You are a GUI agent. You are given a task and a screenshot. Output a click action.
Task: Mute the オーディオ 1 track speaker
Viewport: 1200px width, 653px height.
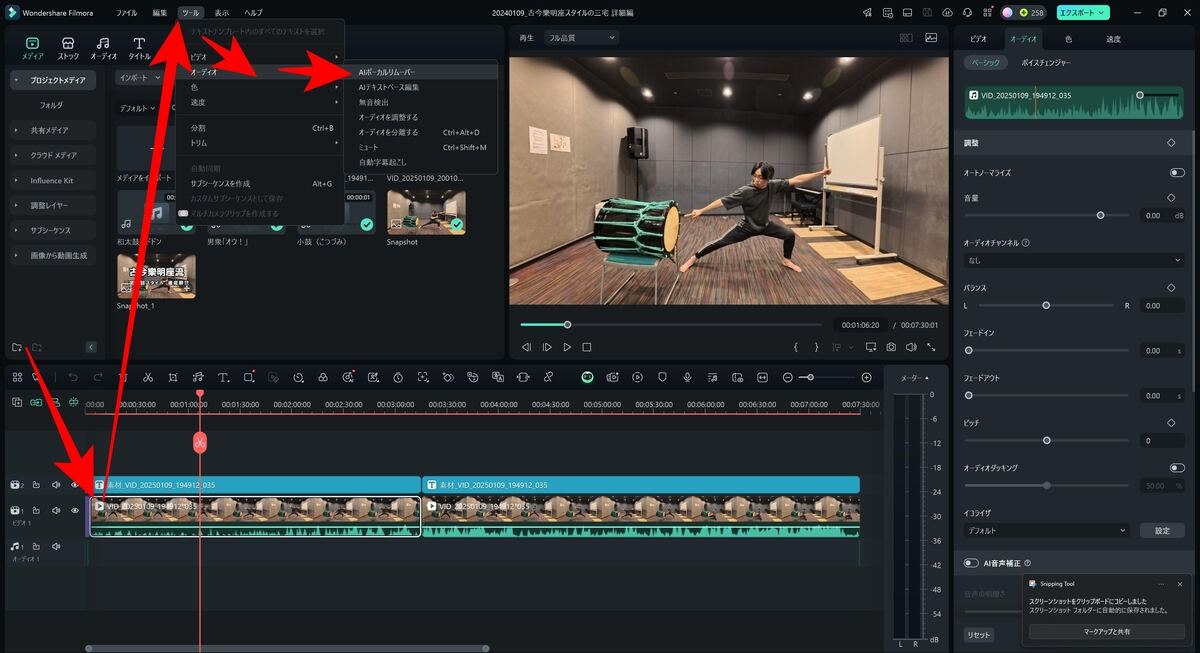point(56,547)
